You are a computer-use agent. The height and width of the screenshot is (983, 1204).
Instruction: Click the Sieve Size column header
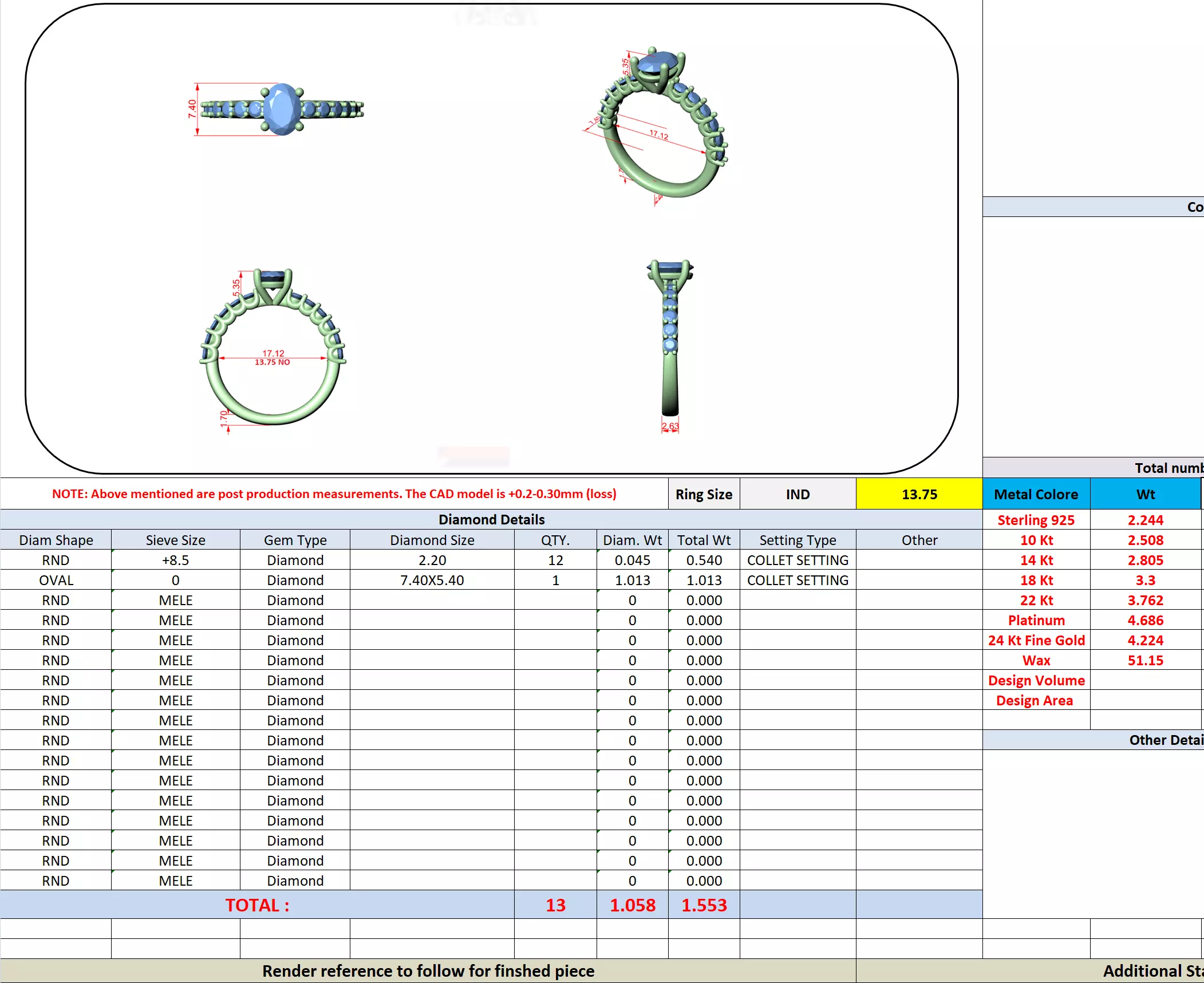(x=175, y=540)
